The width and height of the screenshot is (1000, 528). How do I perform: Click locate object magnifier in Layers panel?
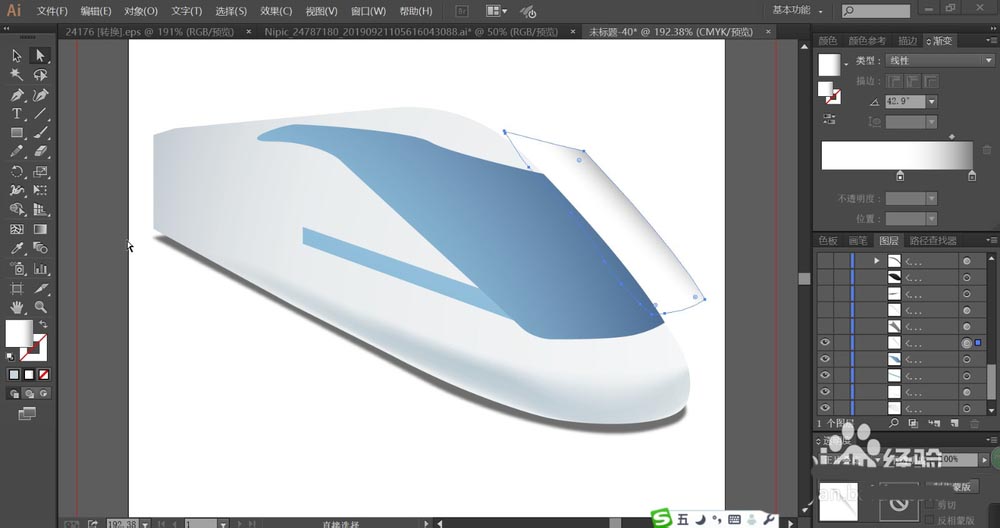(893, 423)
